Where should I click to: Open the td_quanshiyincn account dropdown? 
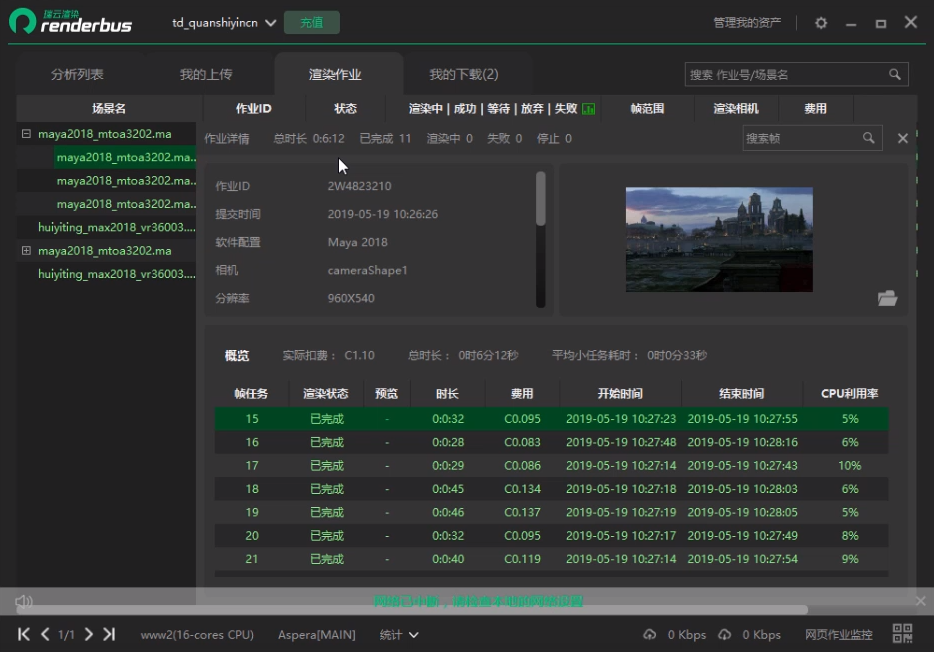pos(224,23)
